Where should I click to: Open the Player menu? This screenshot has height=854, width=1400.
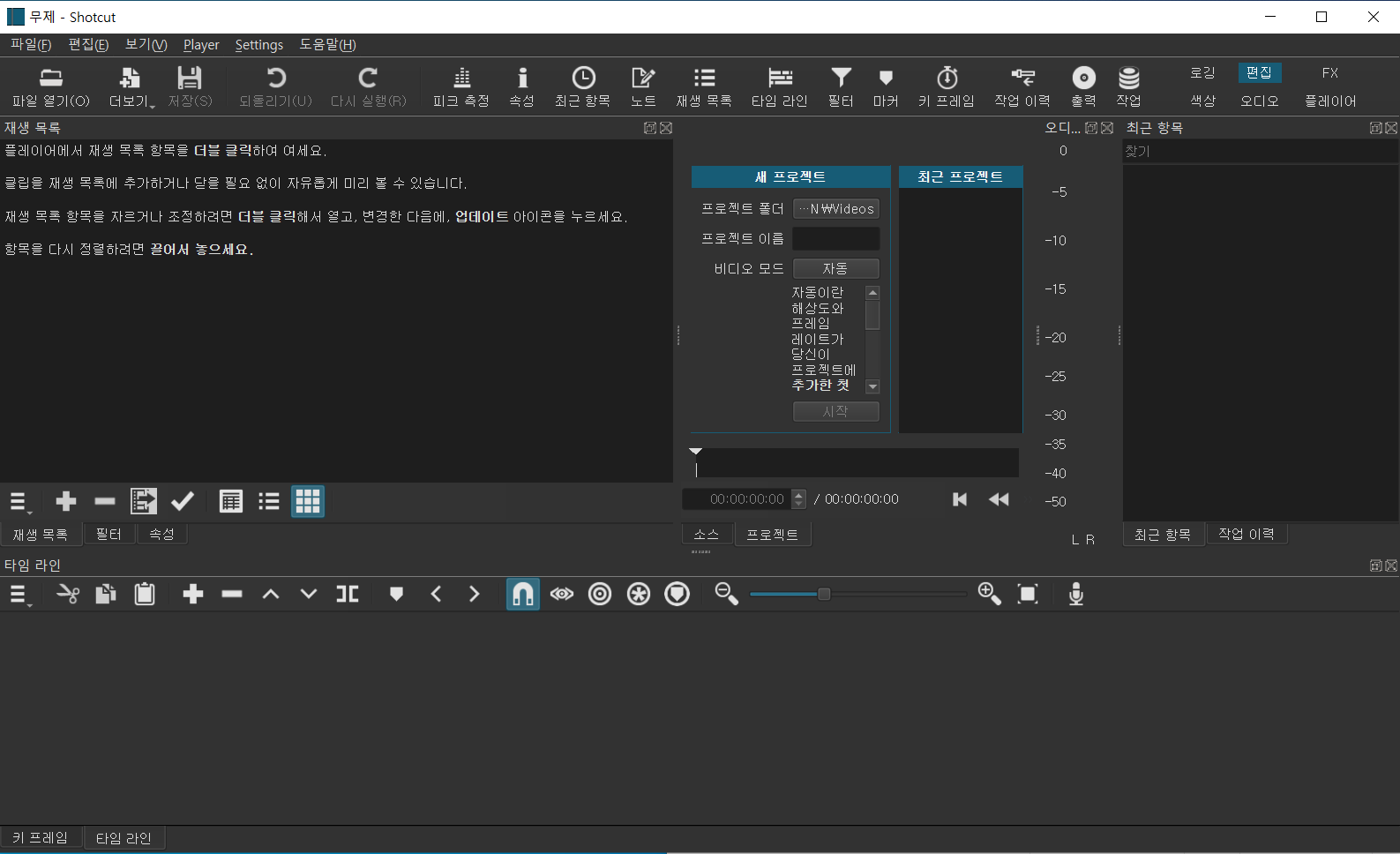[x=201, y=44]
